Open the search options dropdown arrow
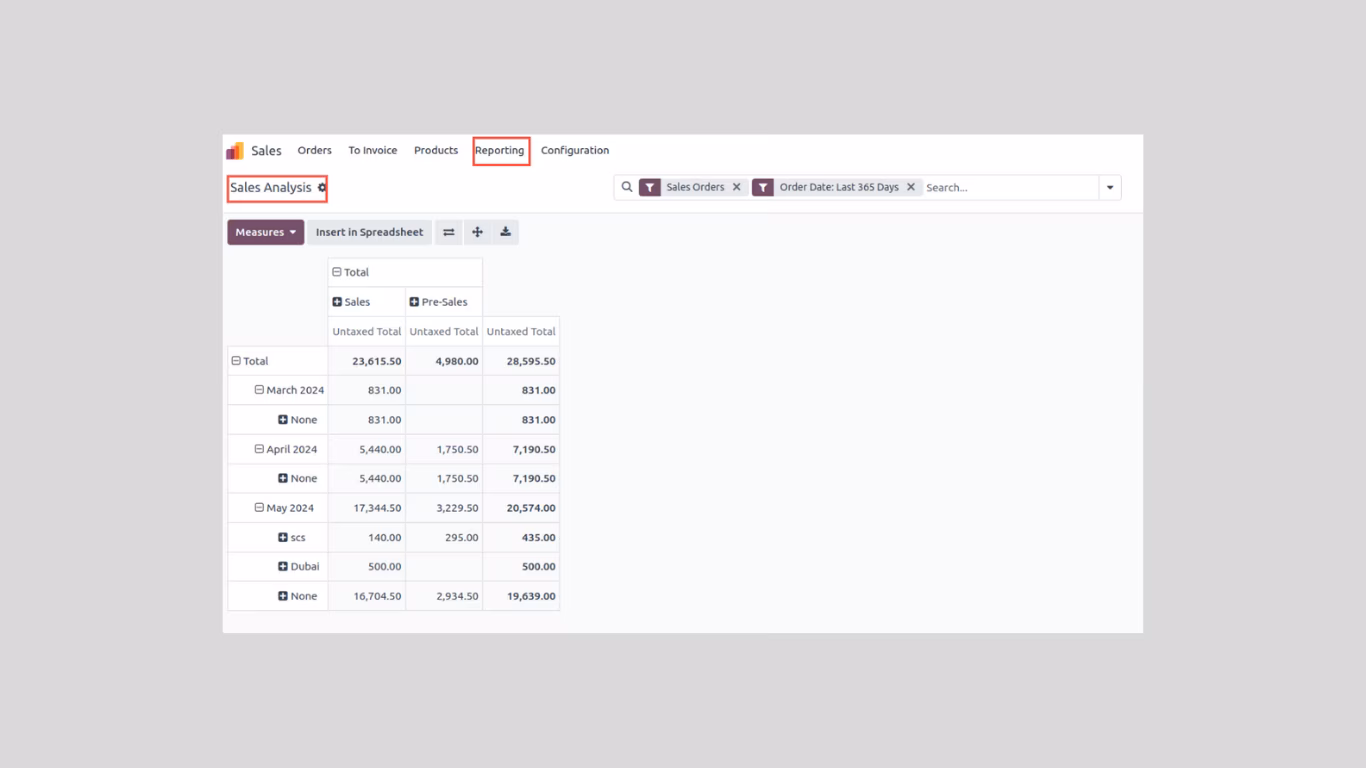 (x=1110, y=188)
